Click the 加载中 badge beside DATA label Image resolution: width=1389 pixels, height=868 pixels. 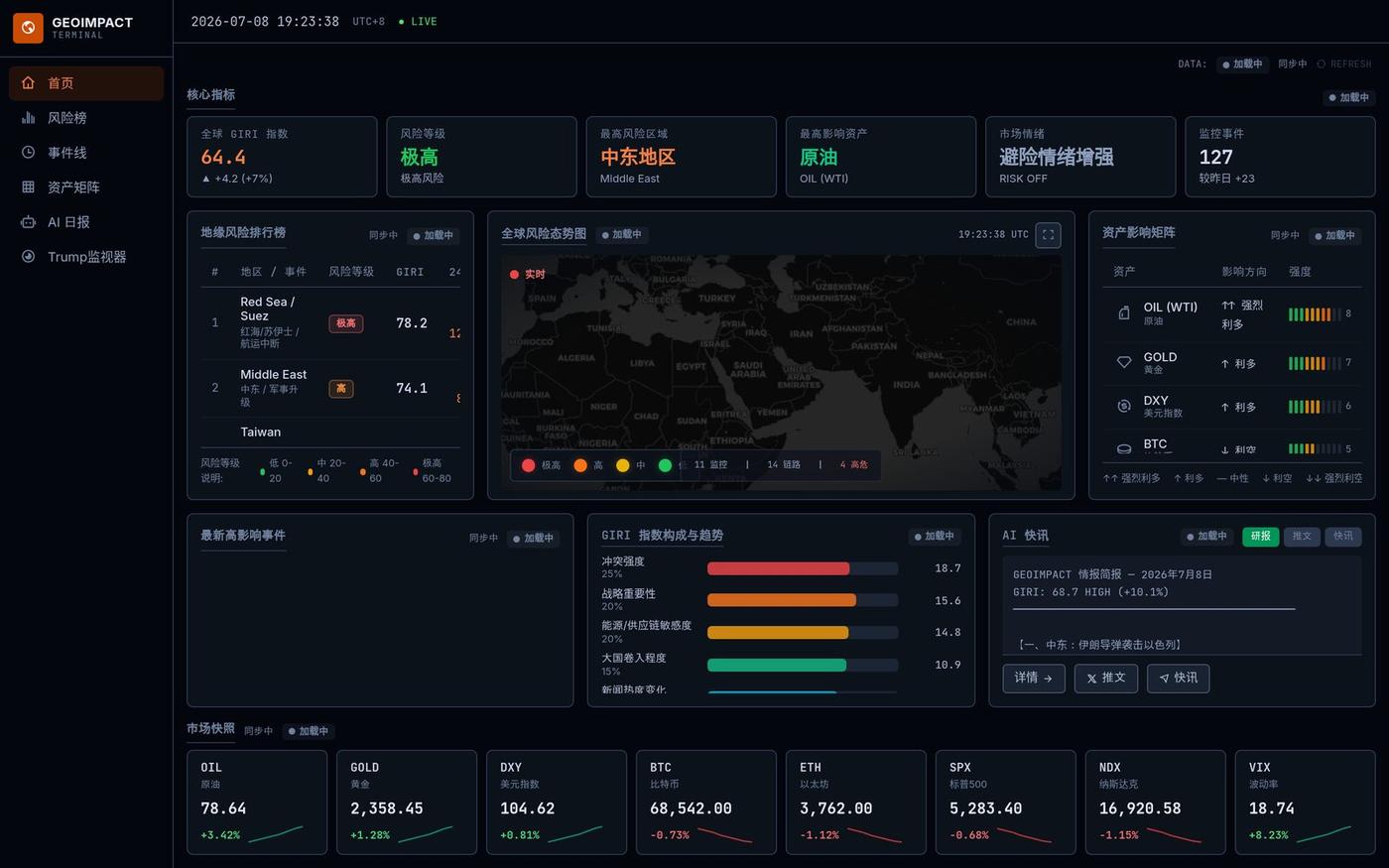pos(1242,63)
